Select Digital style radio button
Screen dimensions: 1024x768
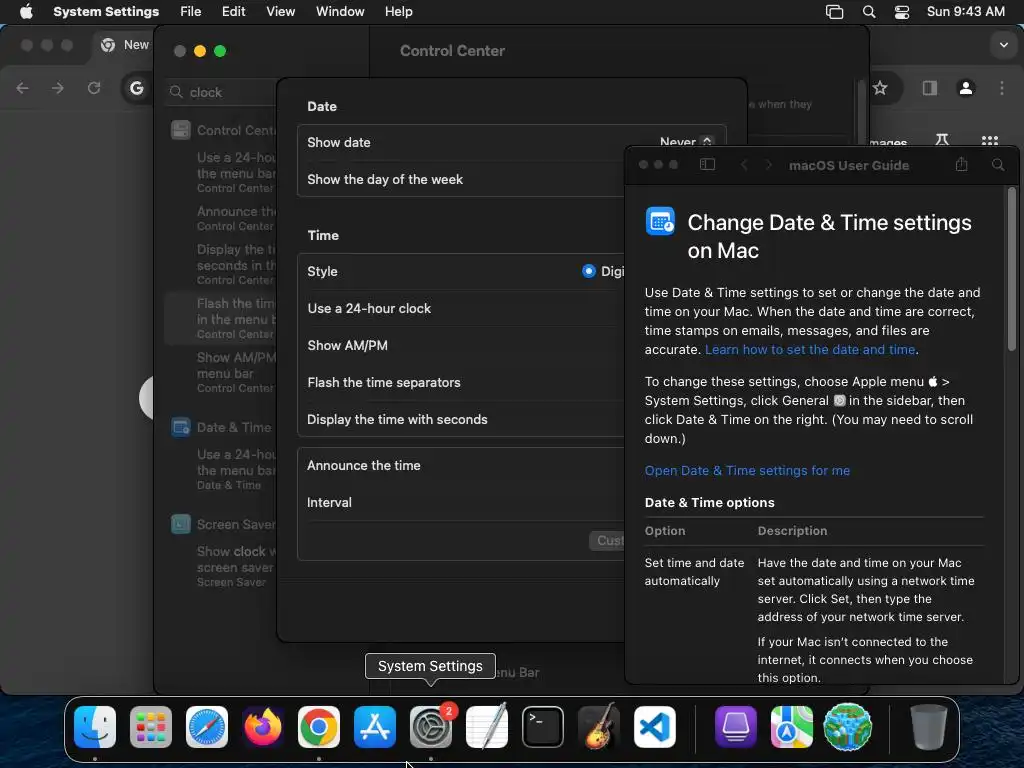589,271
